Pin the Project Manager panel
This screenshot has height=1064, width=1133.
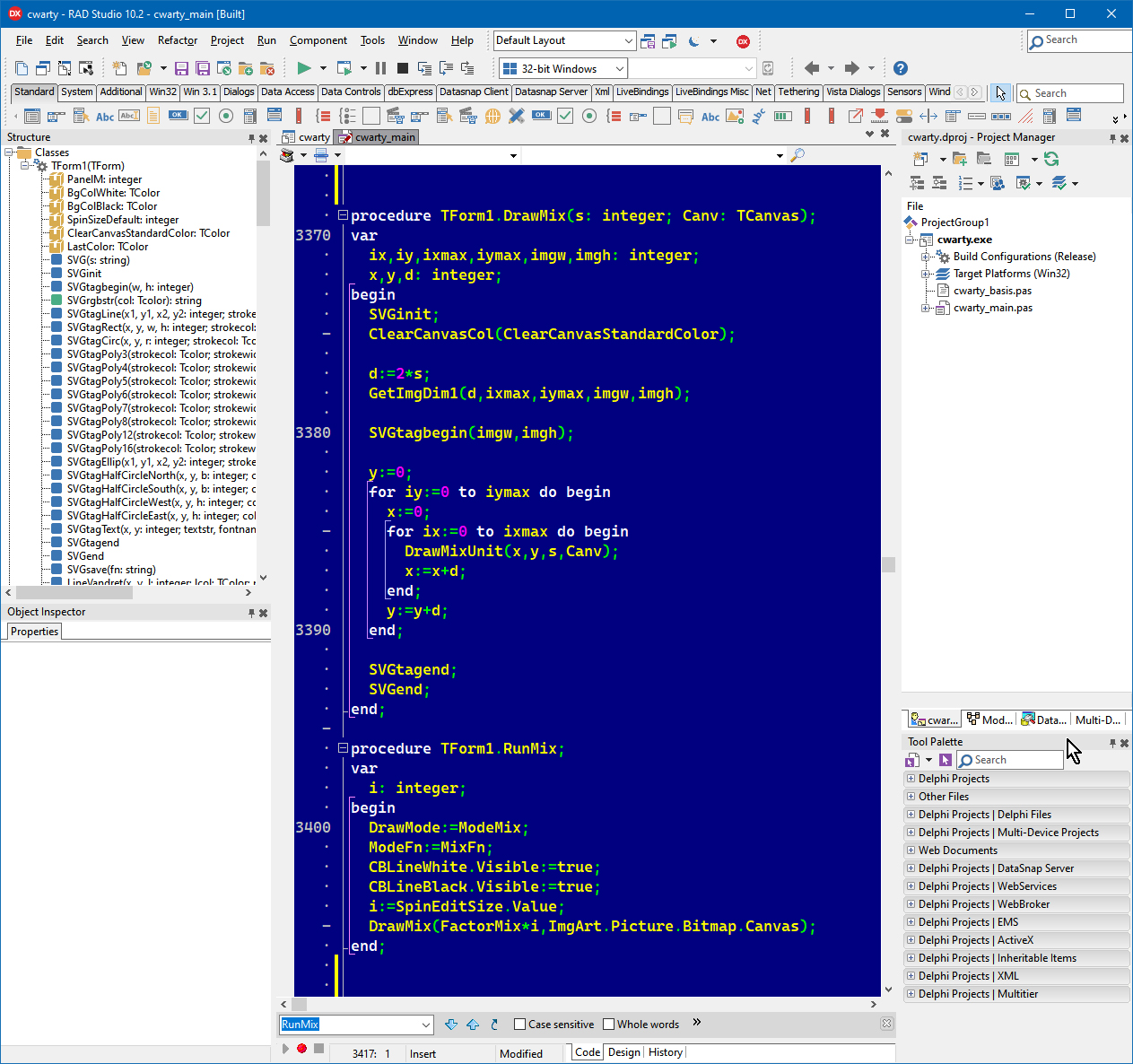1112,138
